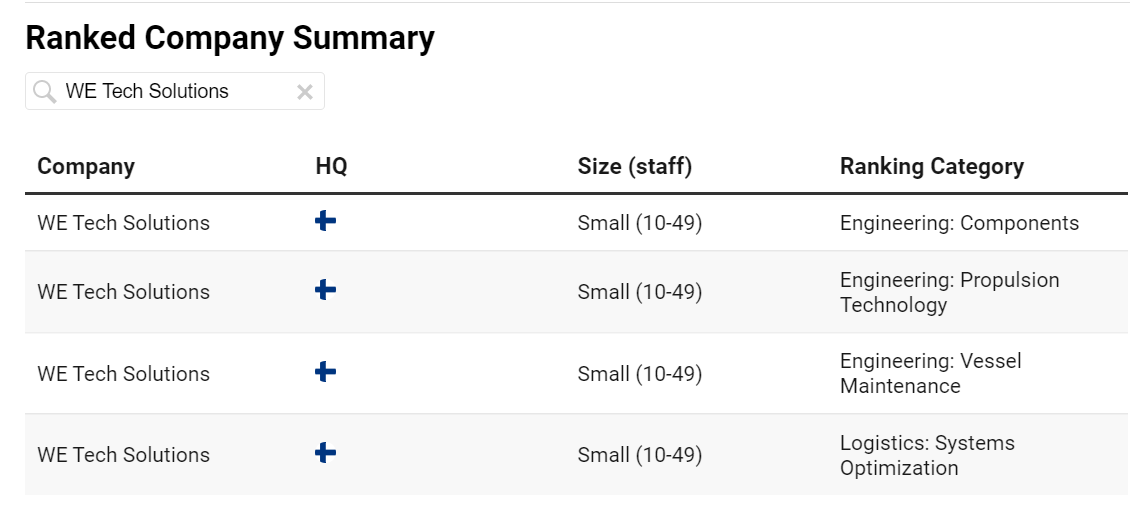1130x514 pixels.
Task: Sort by the HQ column header
Action: pyautogui.click(x=332, y=167)
